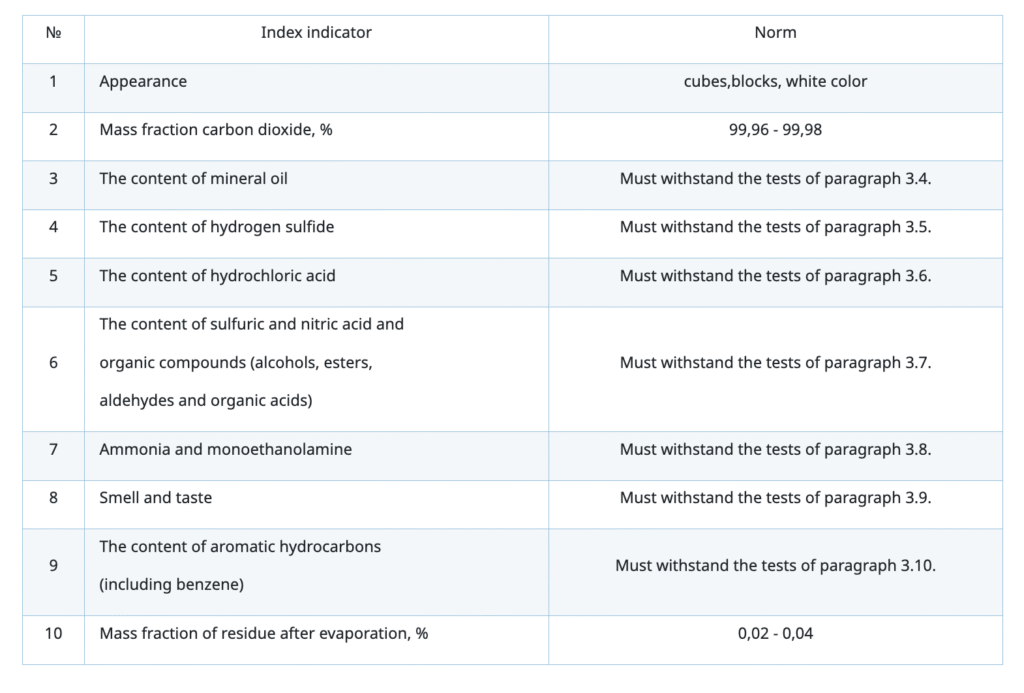This screenshot has width=1024, height=693.
Task: Click the paragraph 3.4. norm text
Action: click(x=775, y=179)
